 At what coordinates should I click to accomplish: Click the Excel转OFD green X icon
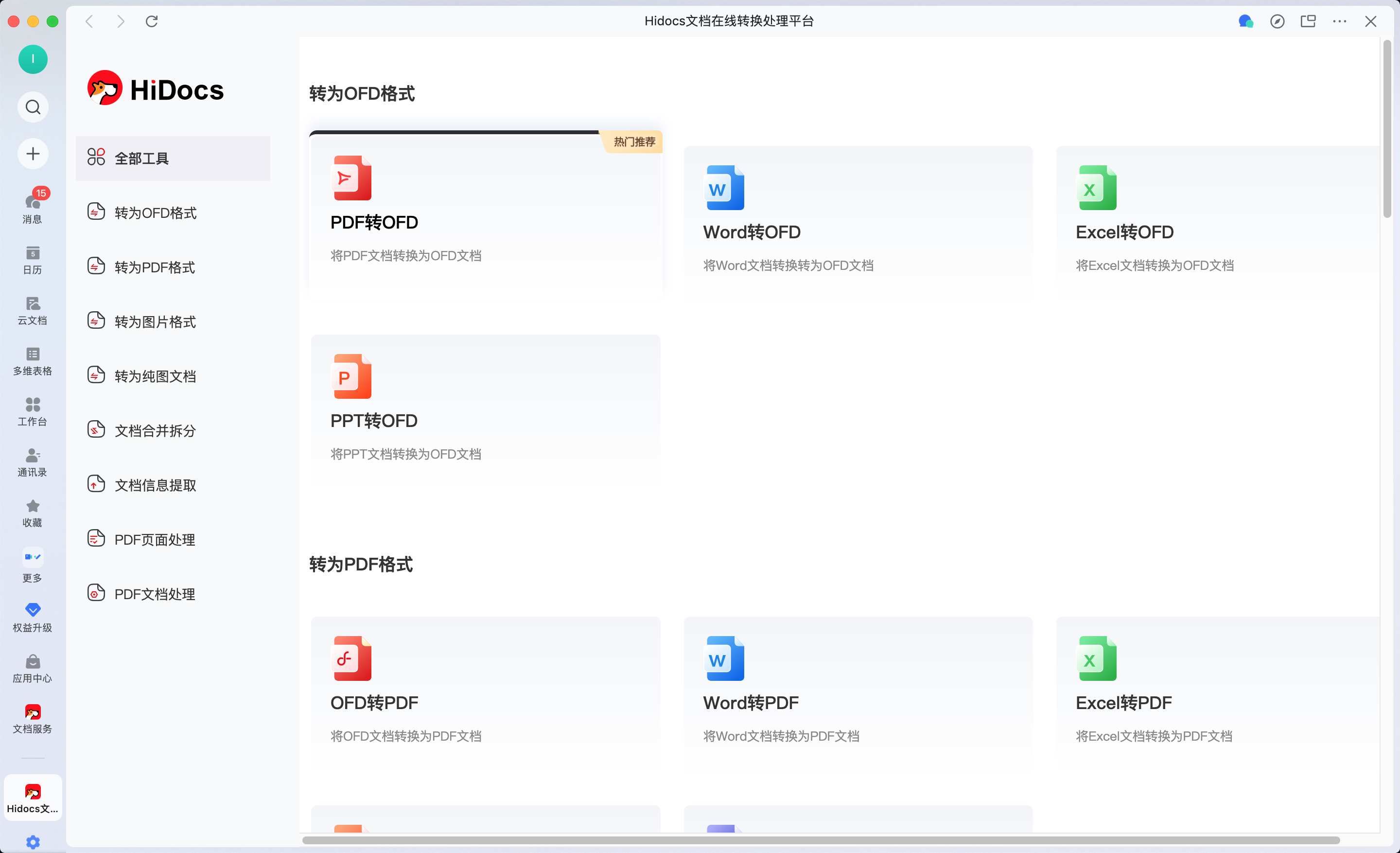point(1097,188)
